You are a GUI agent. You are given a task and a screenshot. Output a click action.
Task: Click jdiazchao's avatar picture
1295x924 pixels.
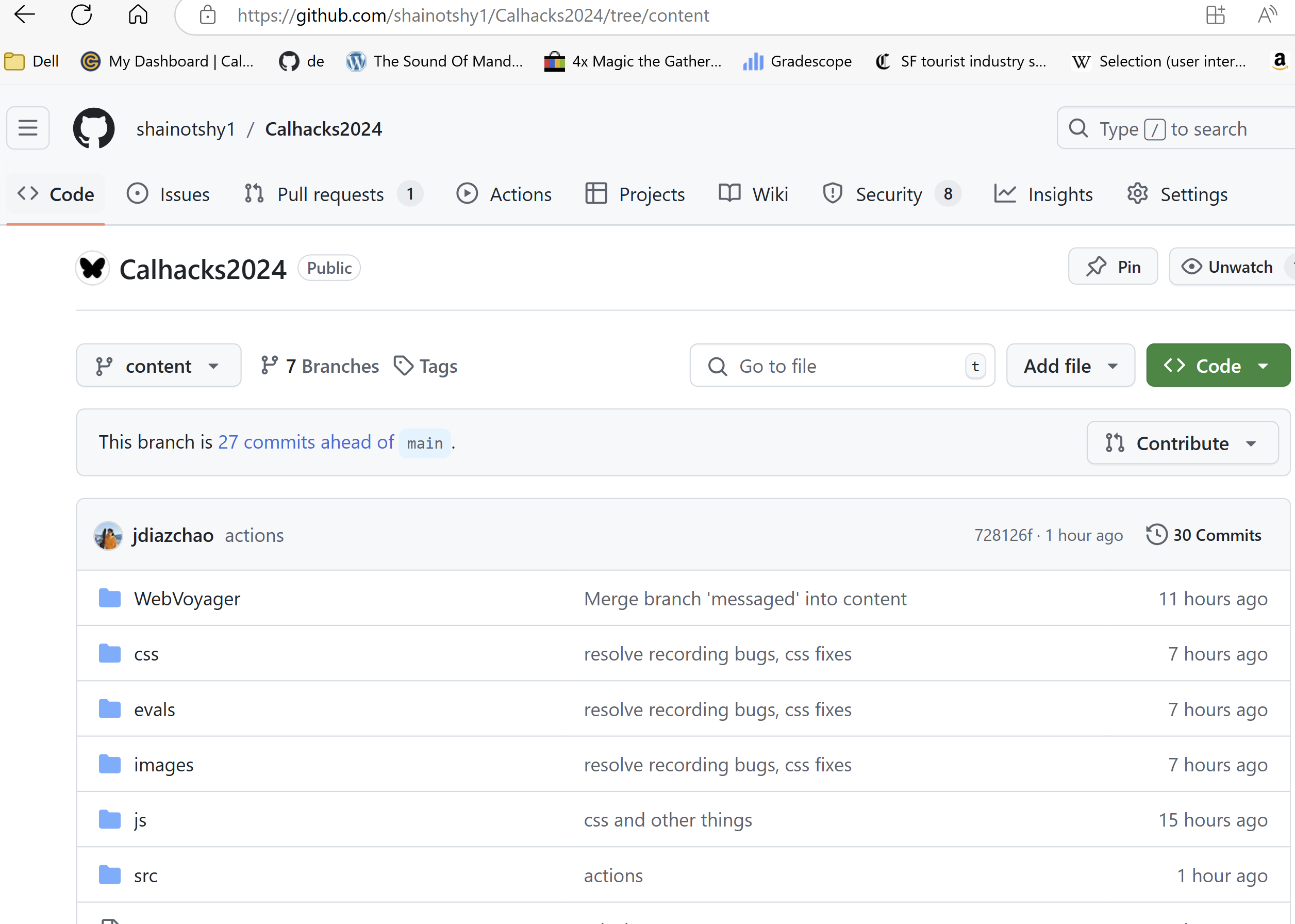(108, 535)
